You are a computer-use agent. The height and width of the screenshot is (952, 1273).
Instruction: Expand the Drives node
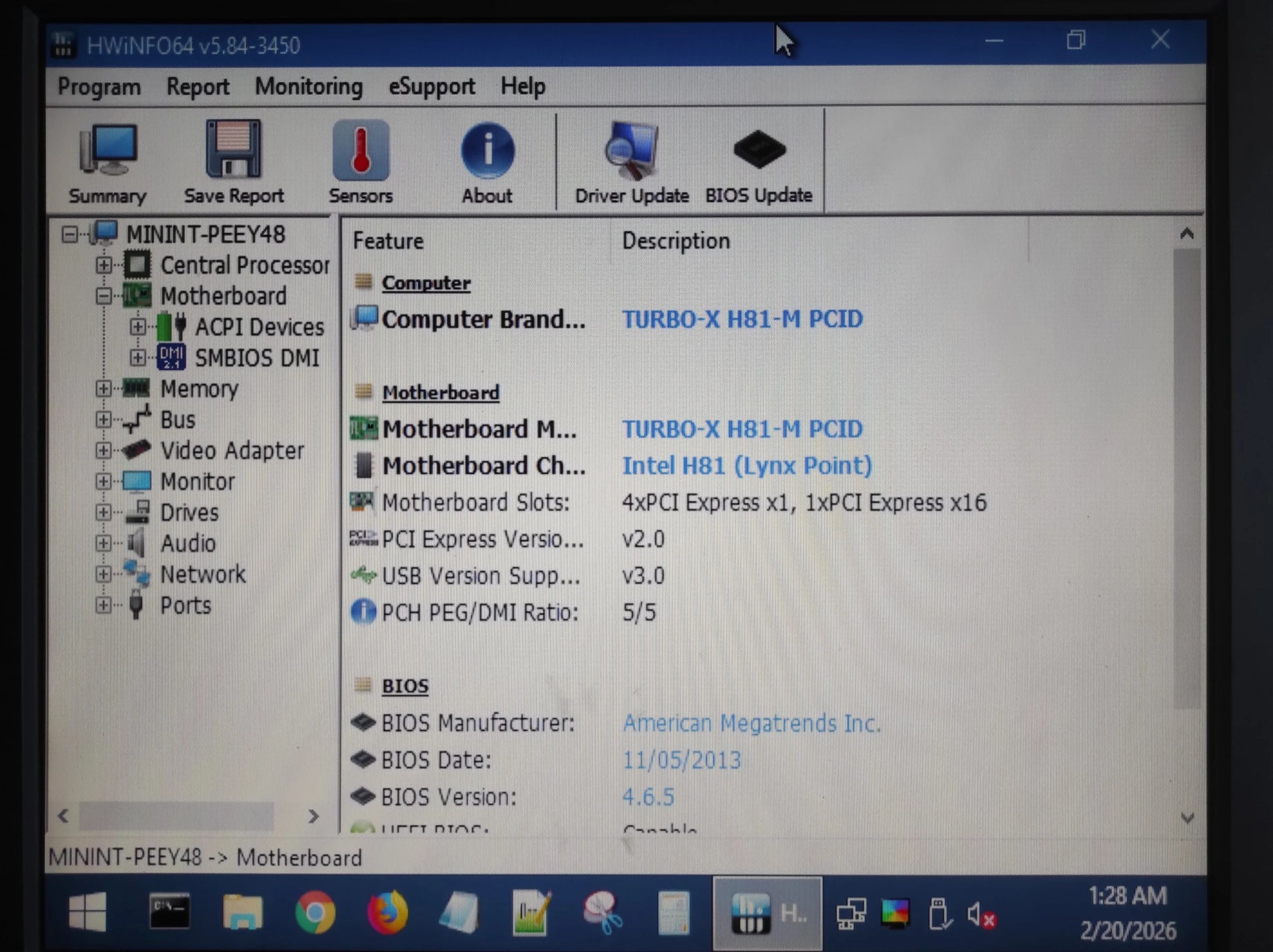(103, 512)
